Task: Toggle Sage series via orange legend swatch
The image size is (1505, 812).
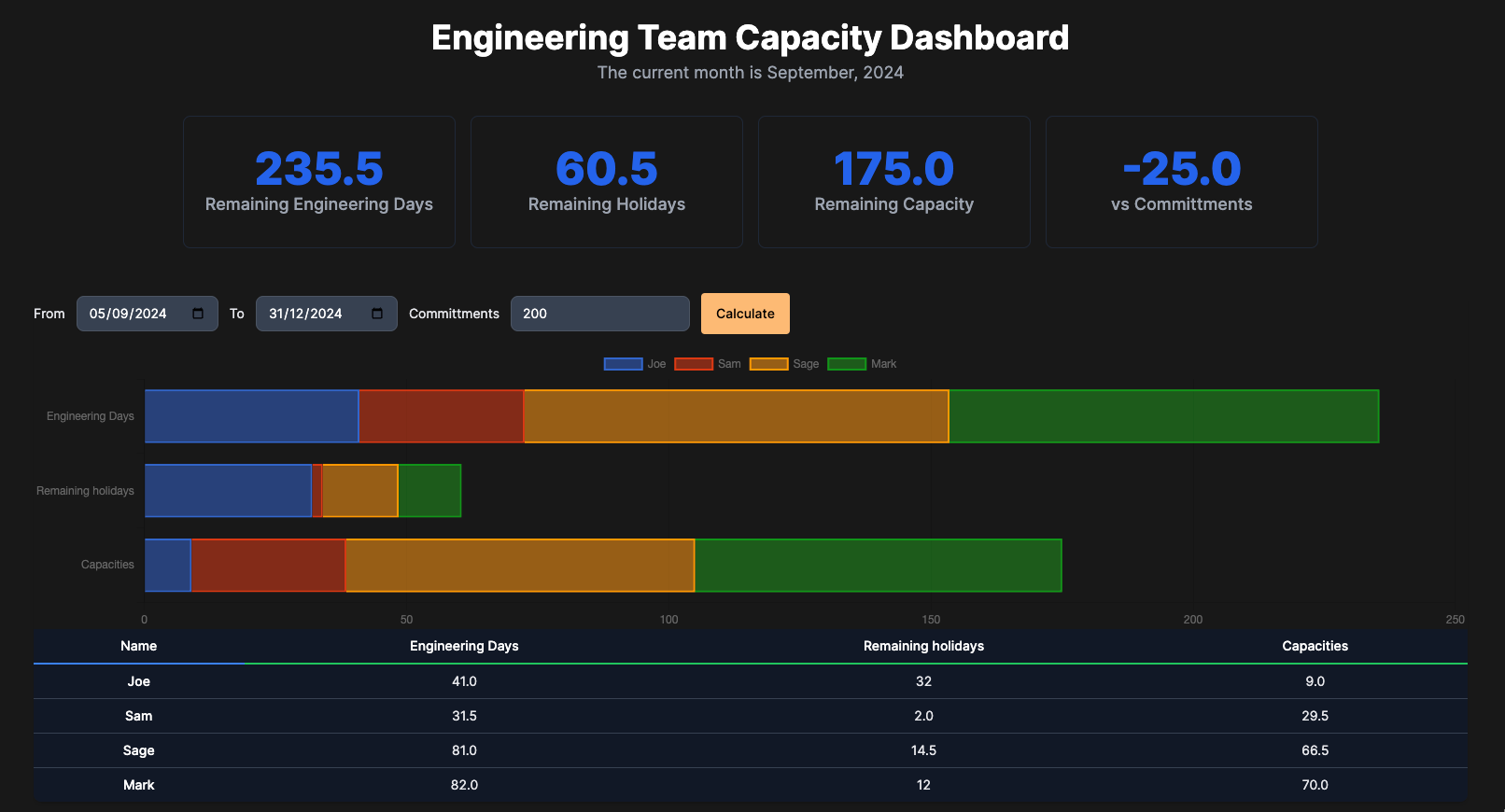Action: [768, 364]
